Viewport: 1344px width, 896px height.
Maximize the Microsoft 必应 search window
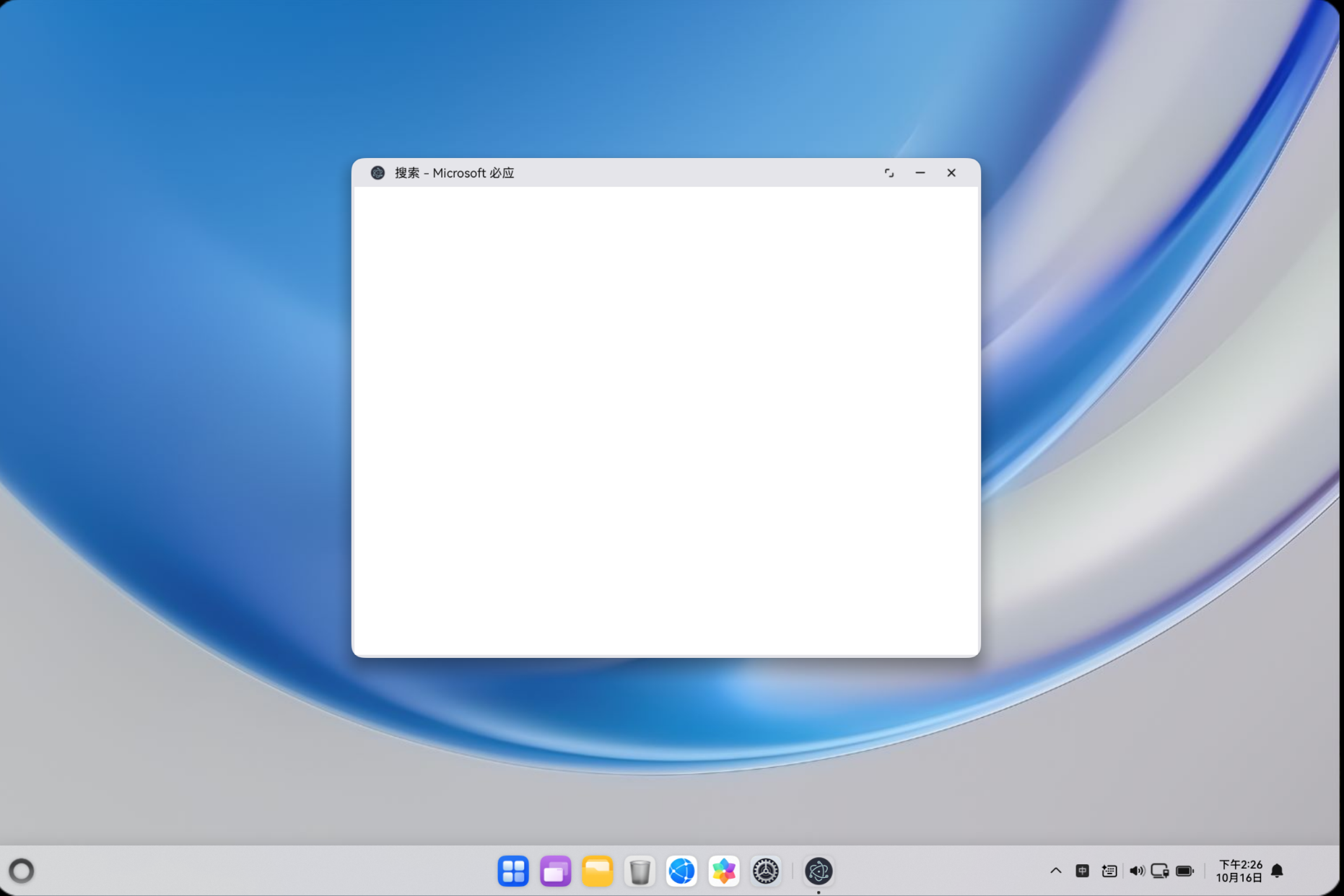click(x=889, y=173)
